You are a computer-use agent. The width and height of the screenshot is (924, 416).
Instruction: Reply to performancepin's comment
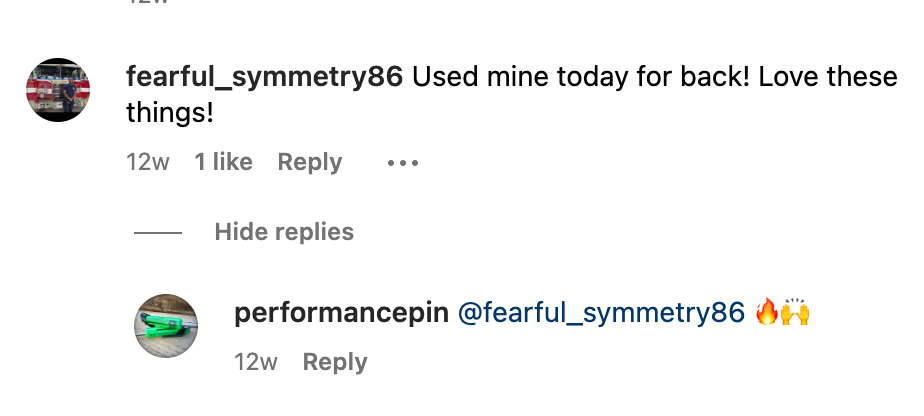pos(335,362)
